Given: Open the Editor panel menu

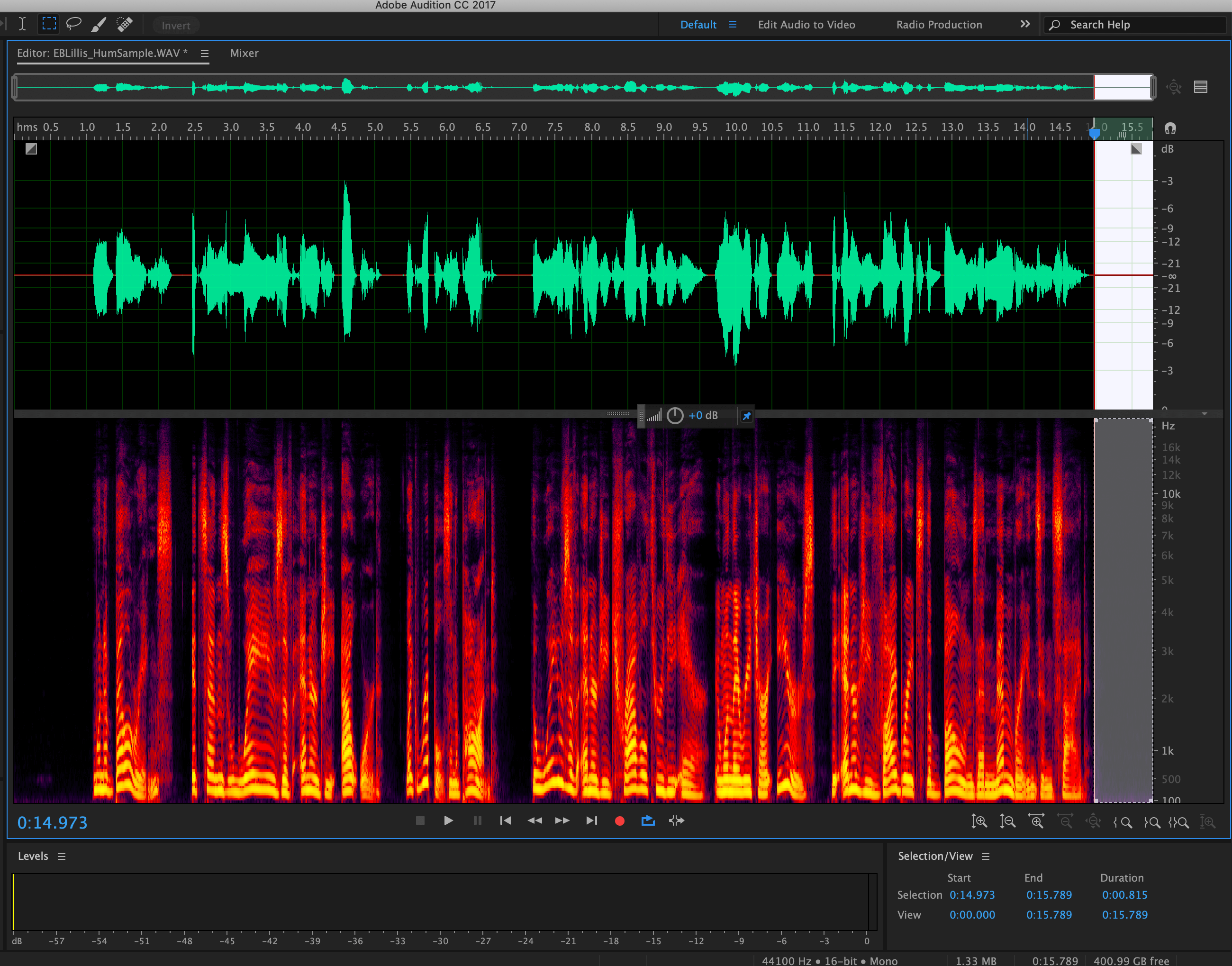Looking at the screenshot, I should tap(205, 54).
